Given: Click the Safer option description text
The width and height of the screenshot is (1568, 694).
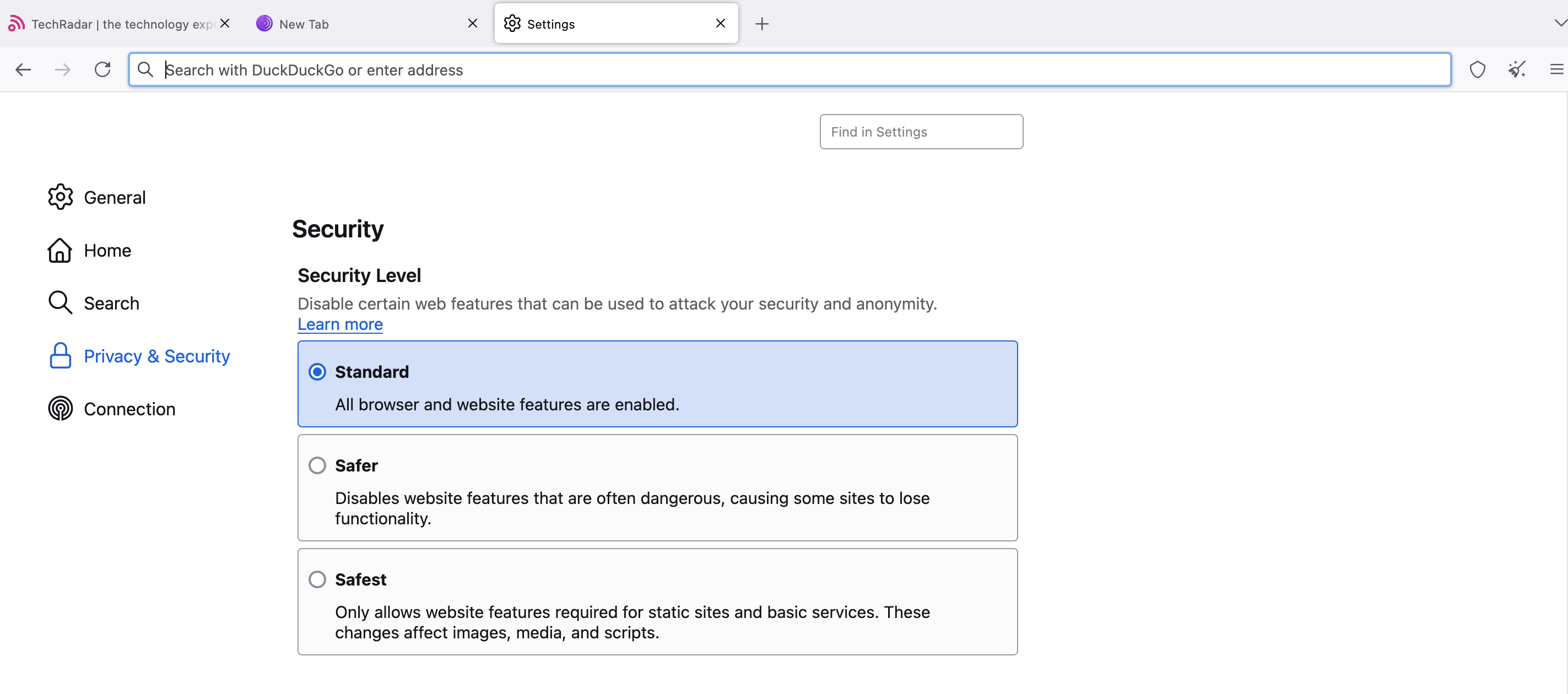Looking at the screenshot, I should coord(632,508).
